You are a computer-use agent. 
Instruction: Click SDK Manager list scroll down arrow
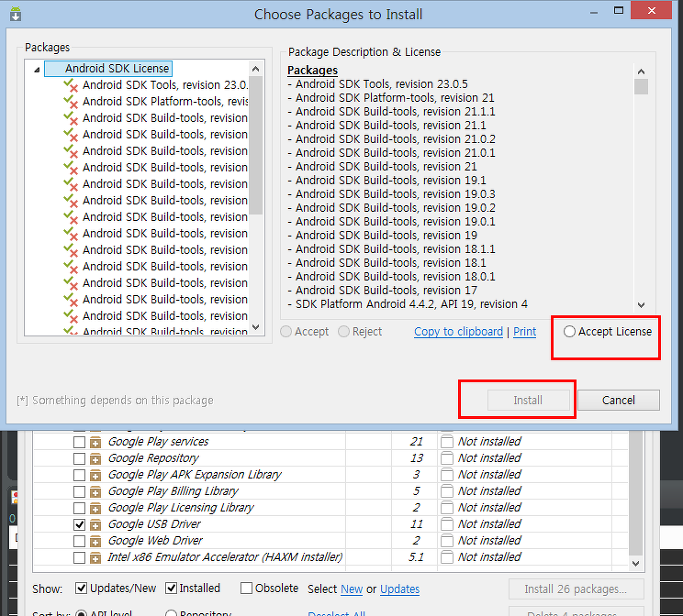coord(636,563)
